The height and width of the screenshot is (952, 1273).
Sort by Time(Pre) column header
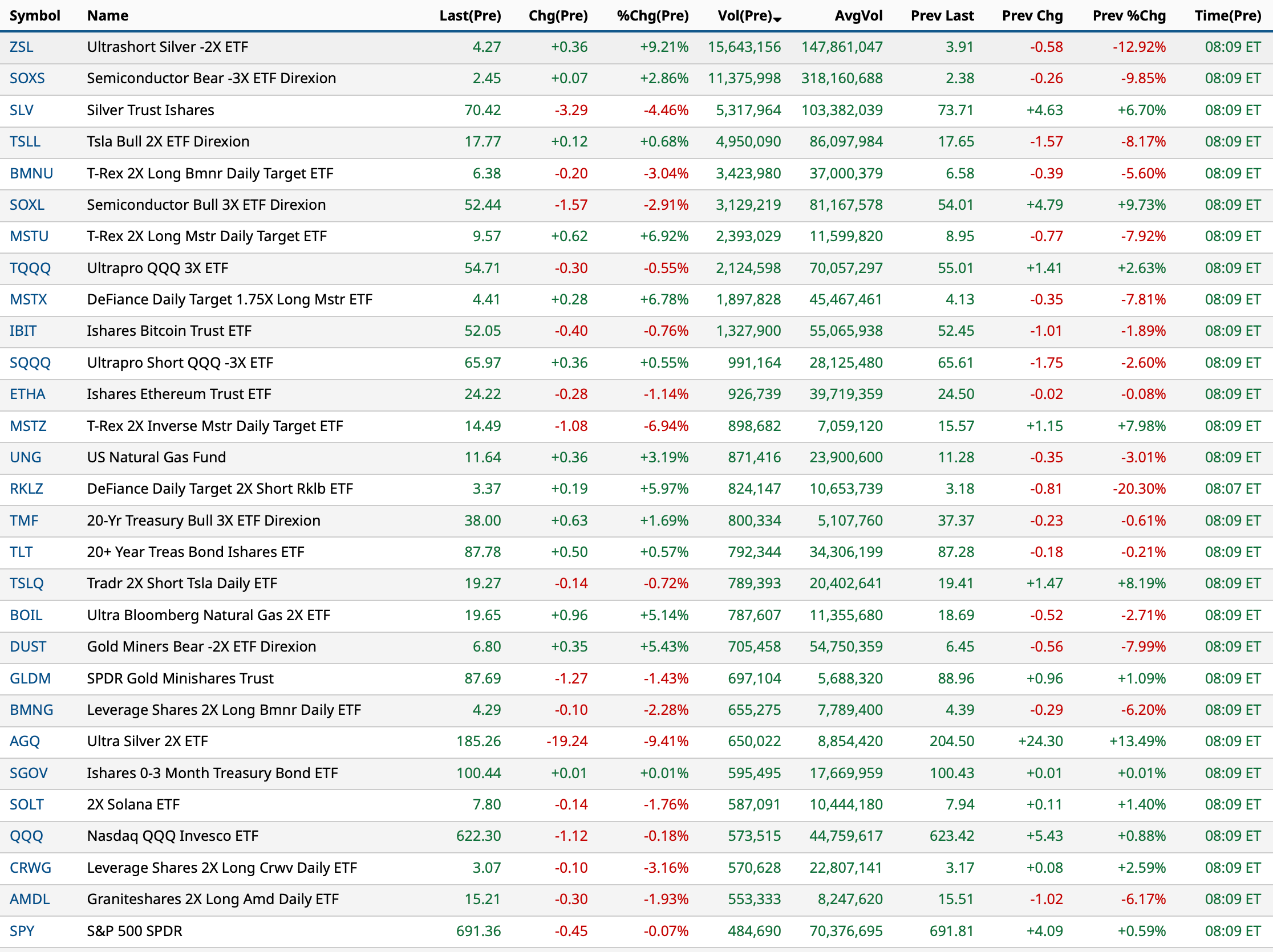1227,15
